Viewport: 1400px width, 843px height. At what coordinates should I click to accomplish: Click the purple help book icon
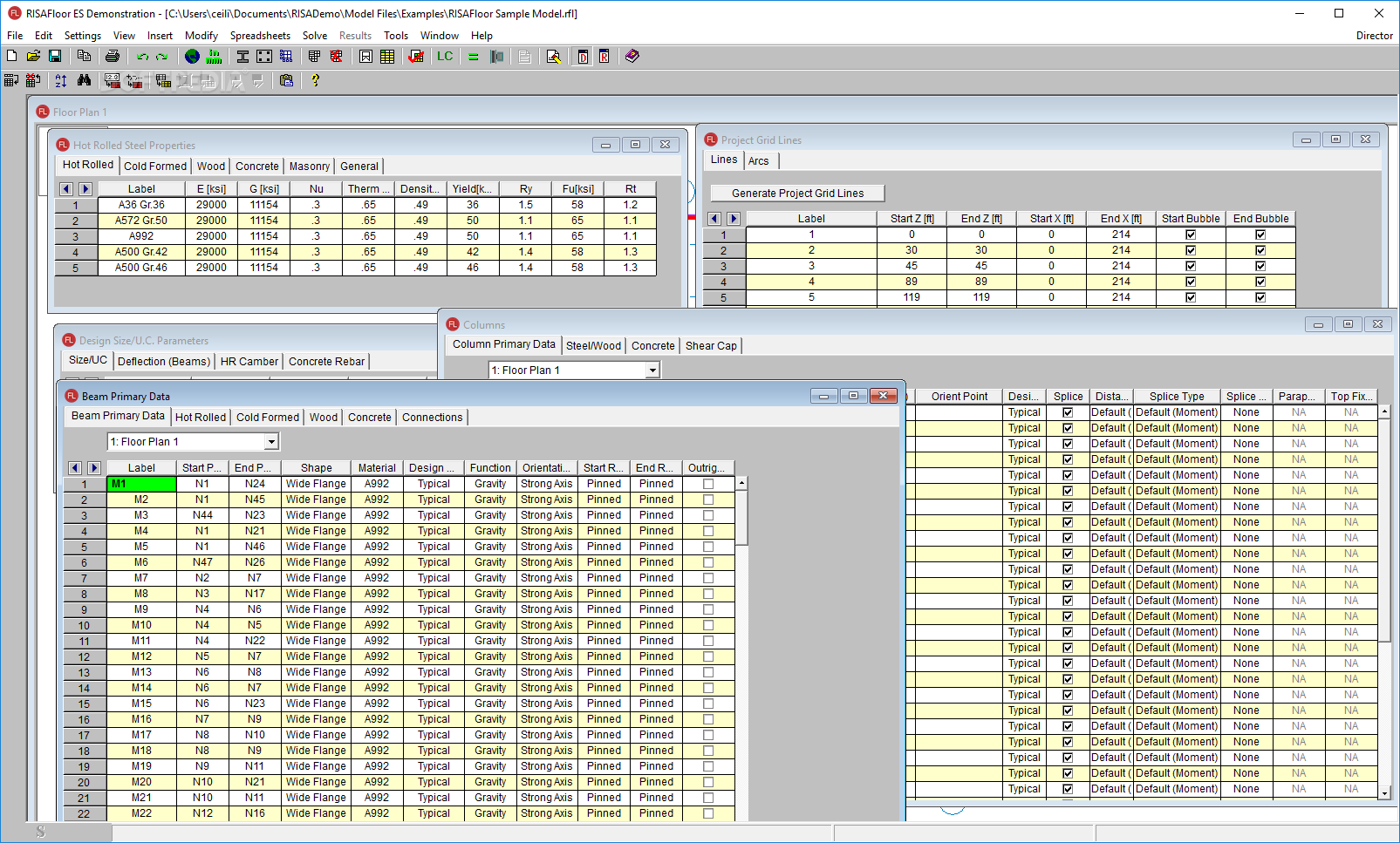click(x=632, y=56)
